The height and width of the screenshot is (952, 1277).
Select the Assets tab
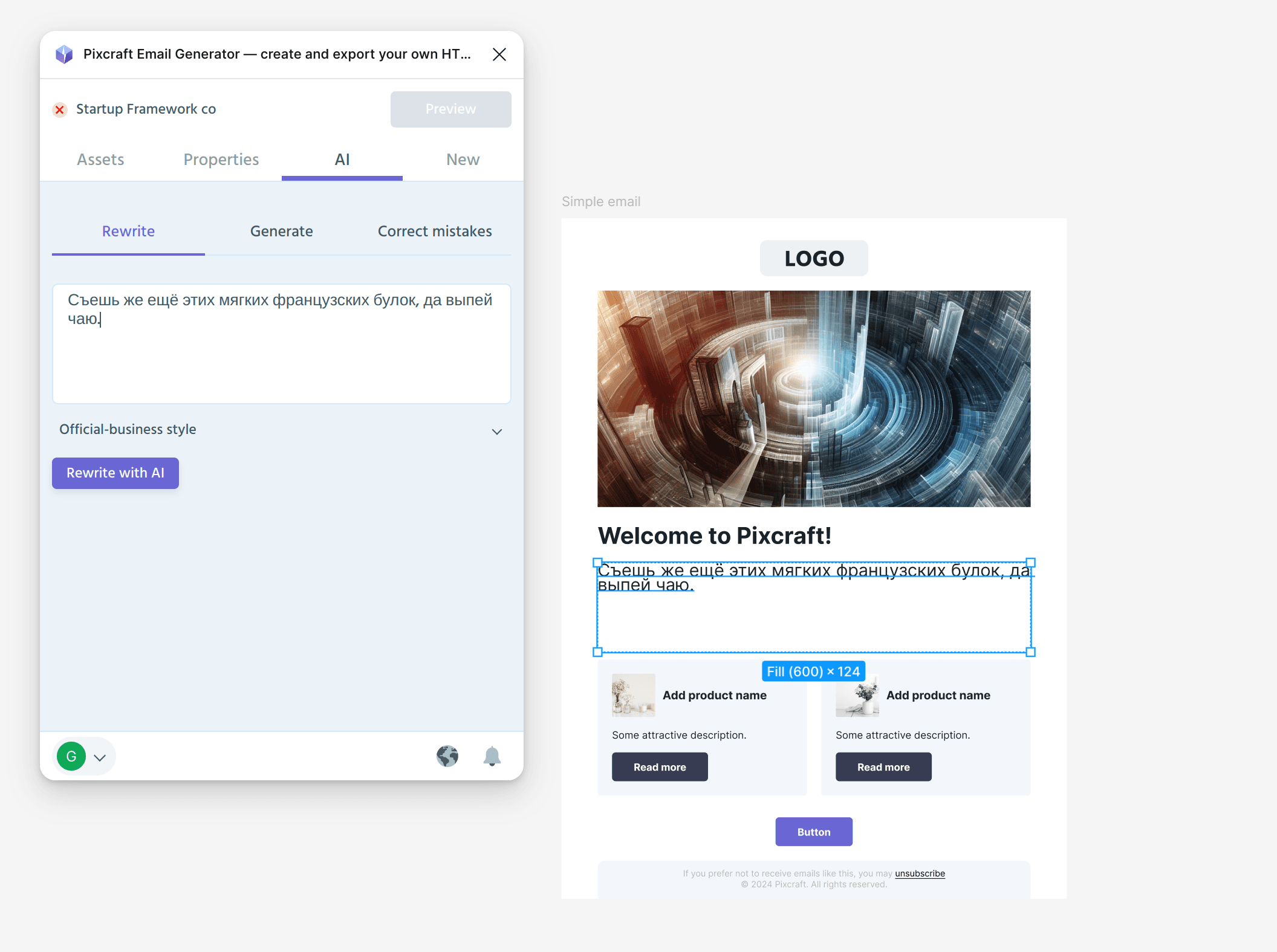pyautogui.click(x=101, y=159)
